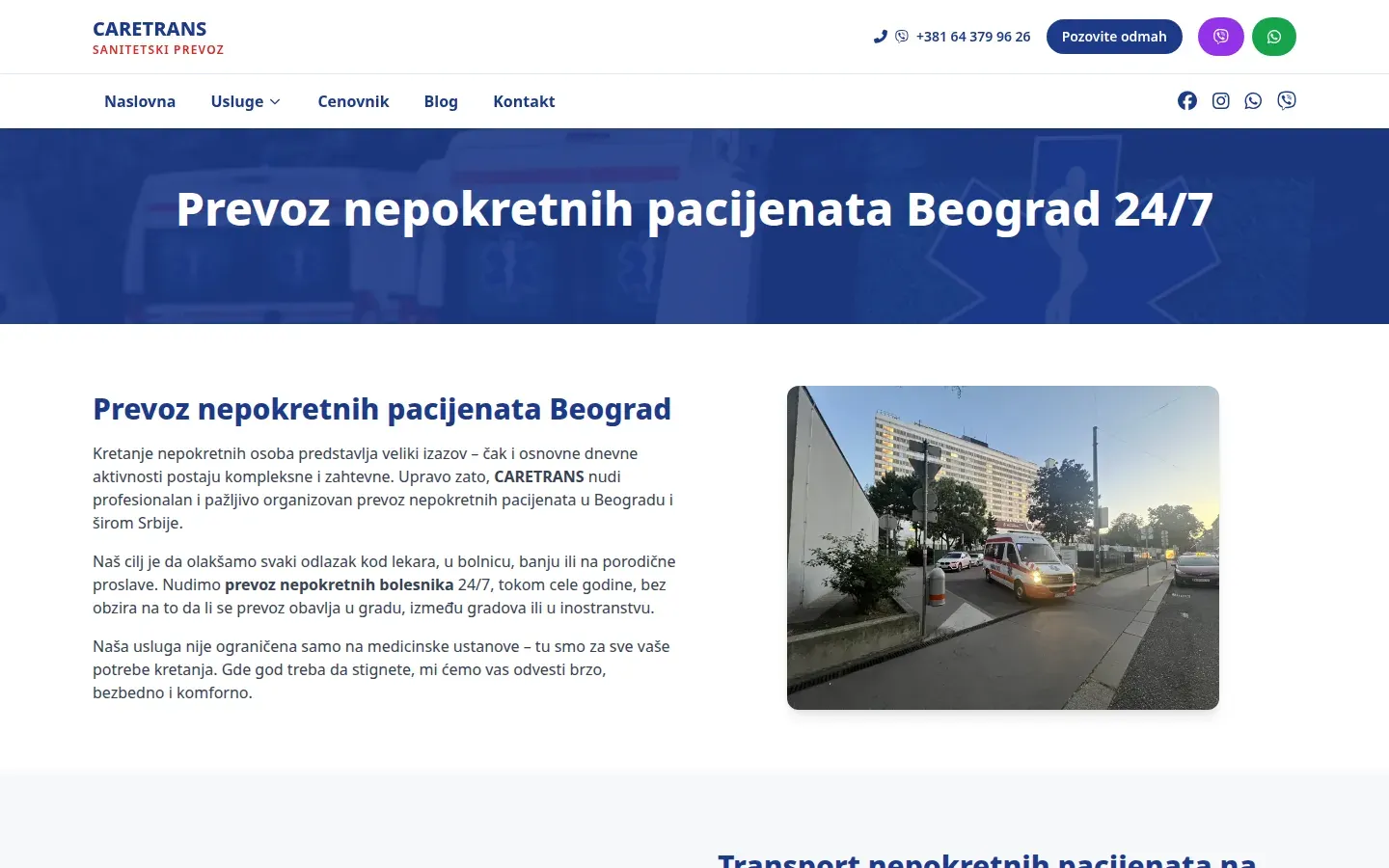This screenshot has height=868, width=1389.
Task: Click the WhatsApp icon in navigation bar
Action: 1253,101
